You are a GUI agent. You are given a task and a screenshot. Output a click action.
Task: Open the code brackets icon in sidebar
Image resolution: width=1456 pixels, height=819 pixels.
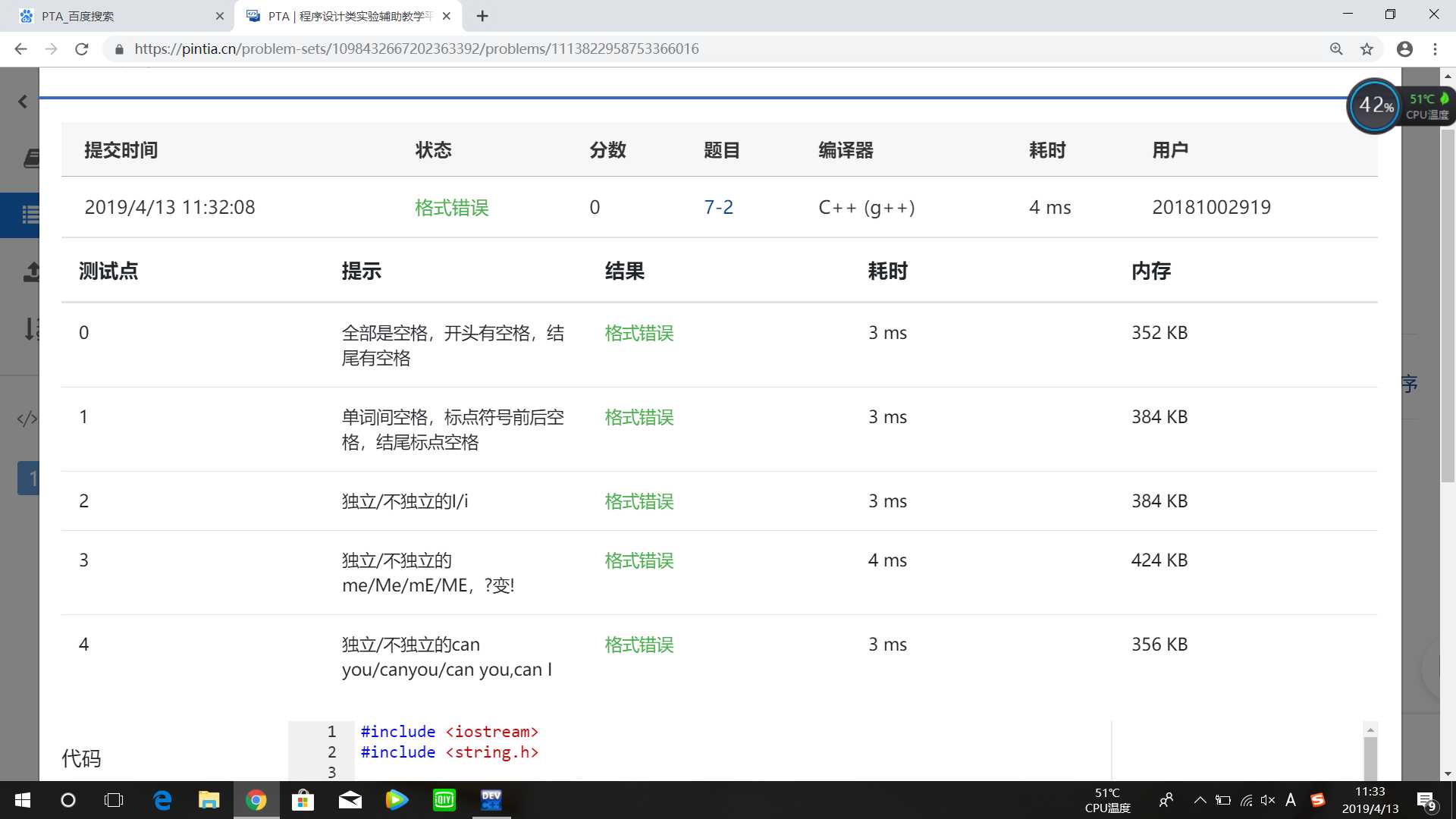point(27,419)
